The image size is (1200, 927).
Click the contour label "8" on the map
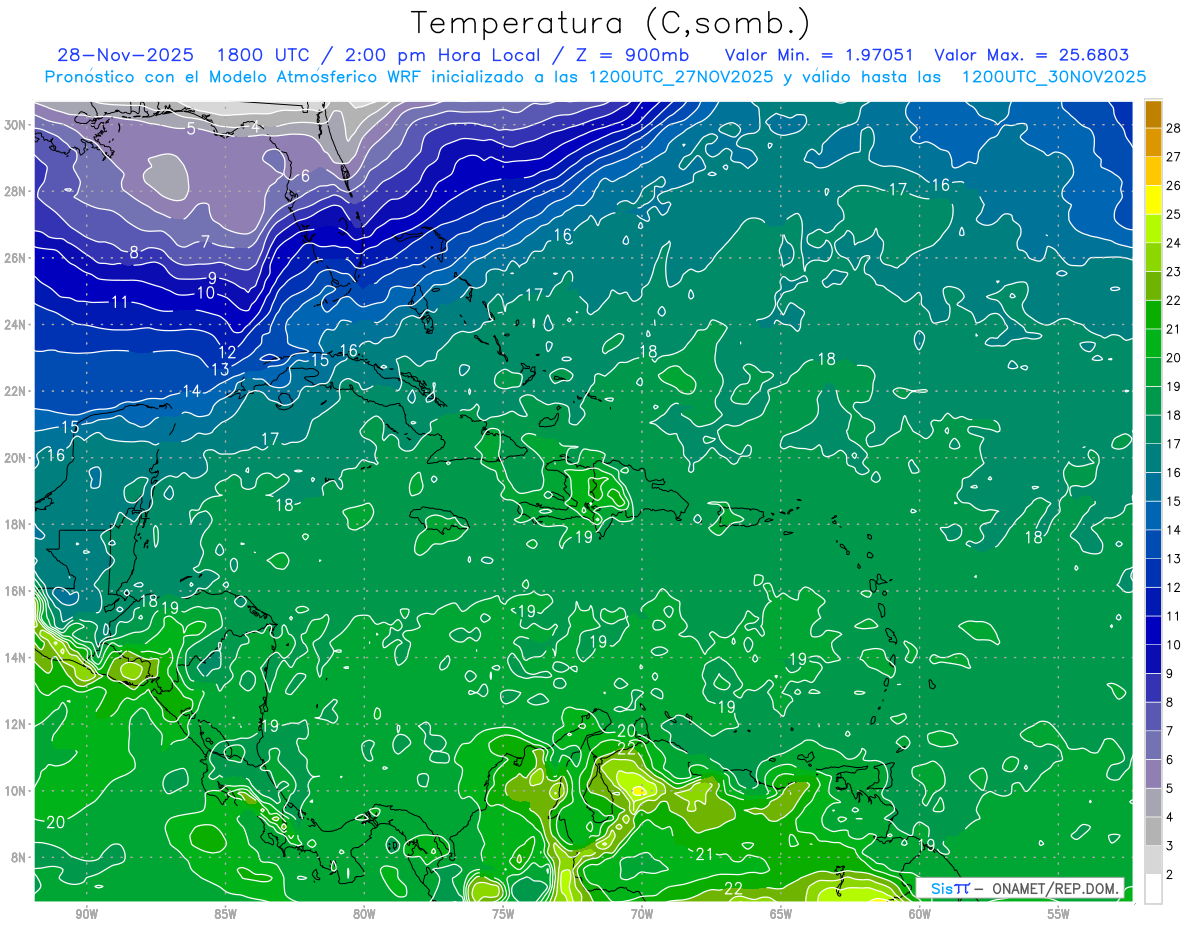point(134,252)
